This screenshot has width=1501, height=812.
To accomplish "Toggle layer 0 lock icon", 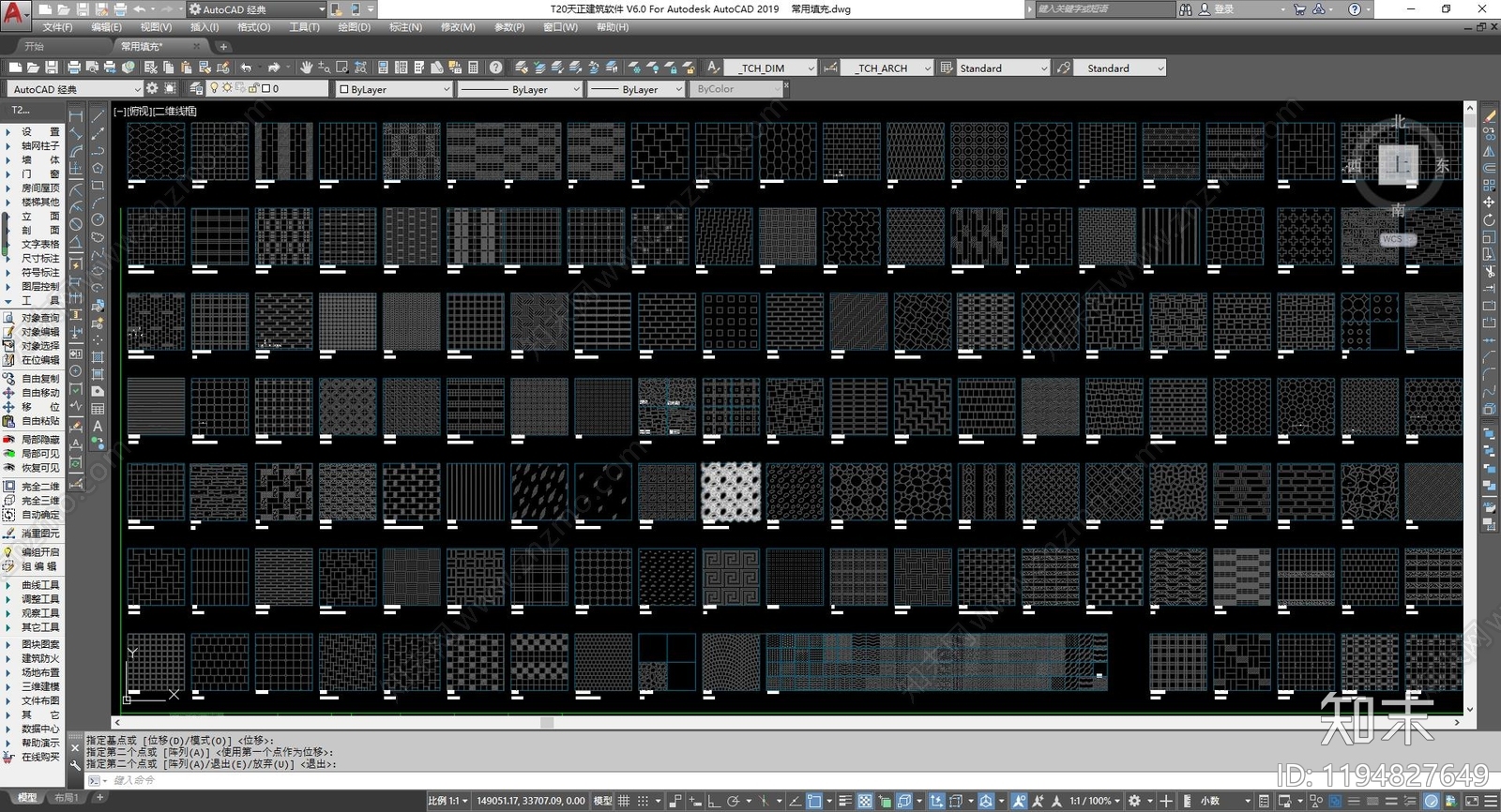I will pos(253,88).
